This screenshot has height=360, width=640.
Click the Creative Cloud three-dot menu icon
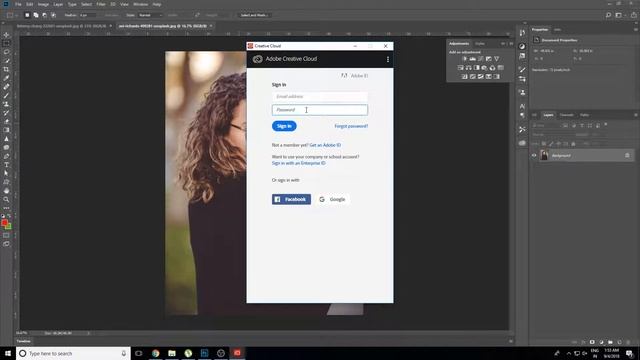pos(388,59)
